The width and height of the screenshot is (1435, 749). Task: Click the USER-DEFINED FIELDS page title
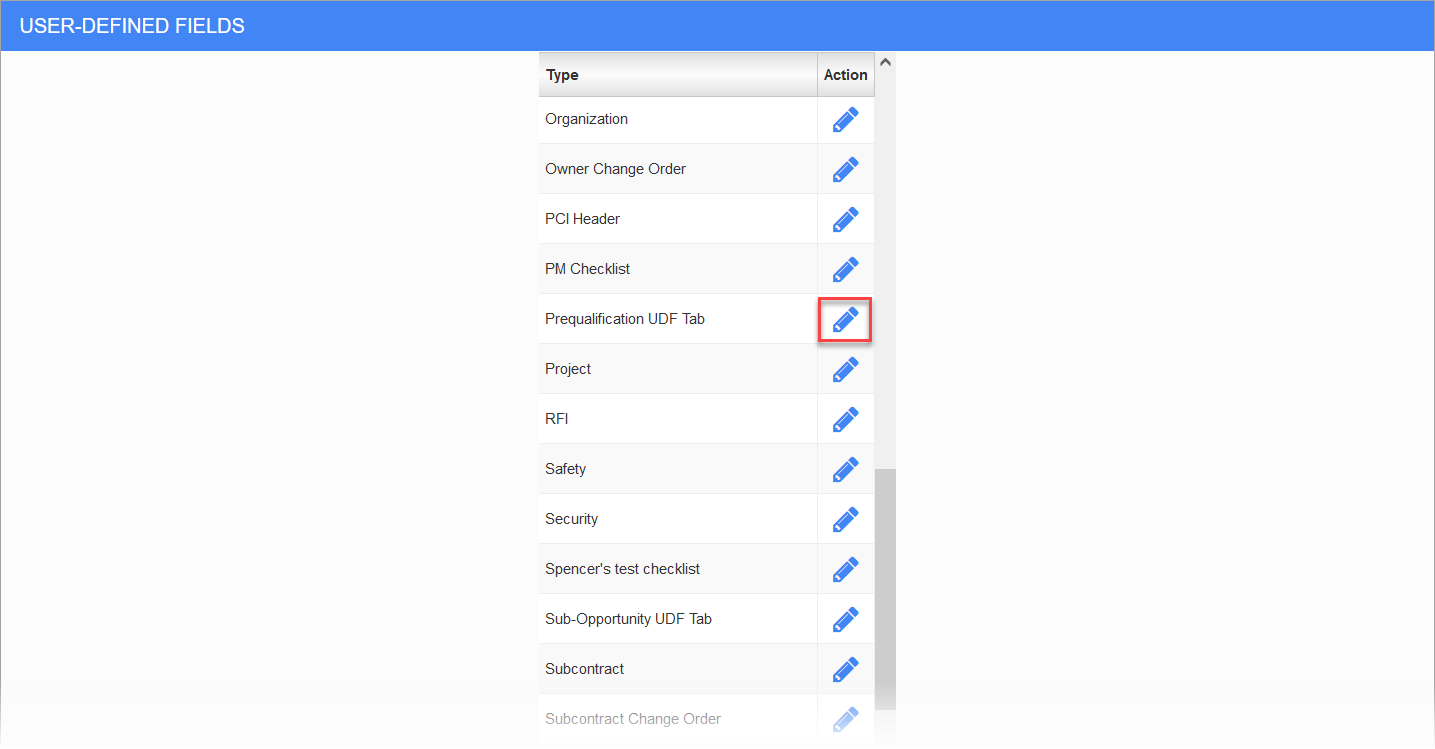click(132, 27)
